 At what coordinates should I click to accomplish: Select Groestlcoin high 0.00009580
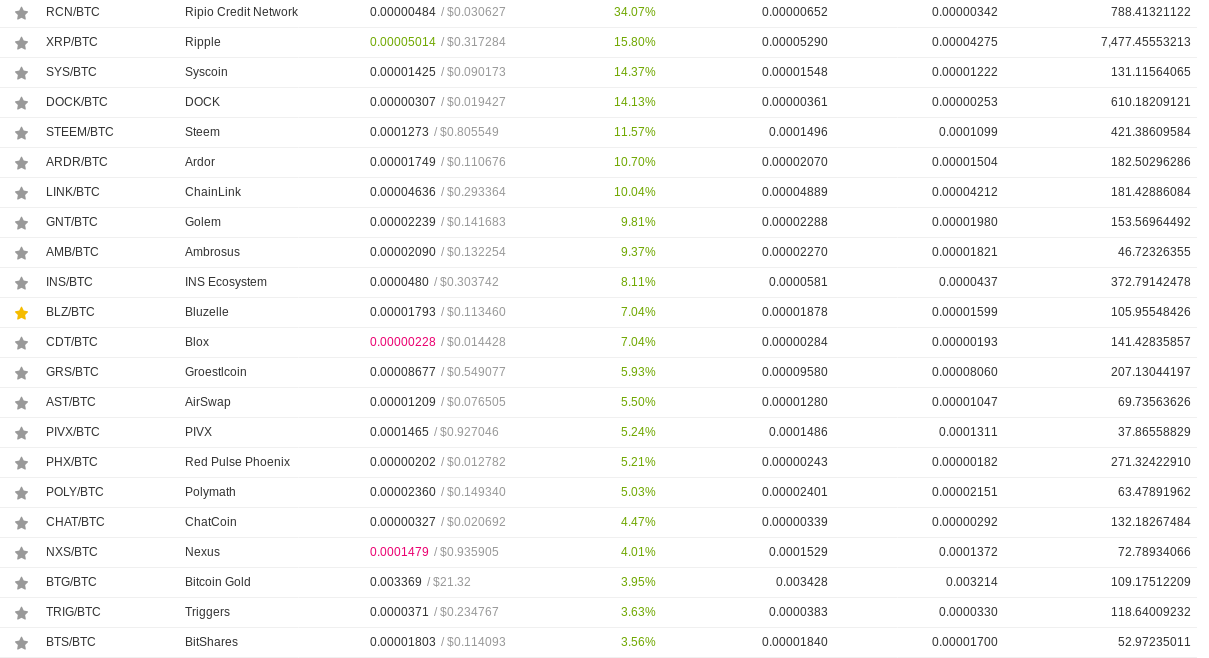pos(795,372)
